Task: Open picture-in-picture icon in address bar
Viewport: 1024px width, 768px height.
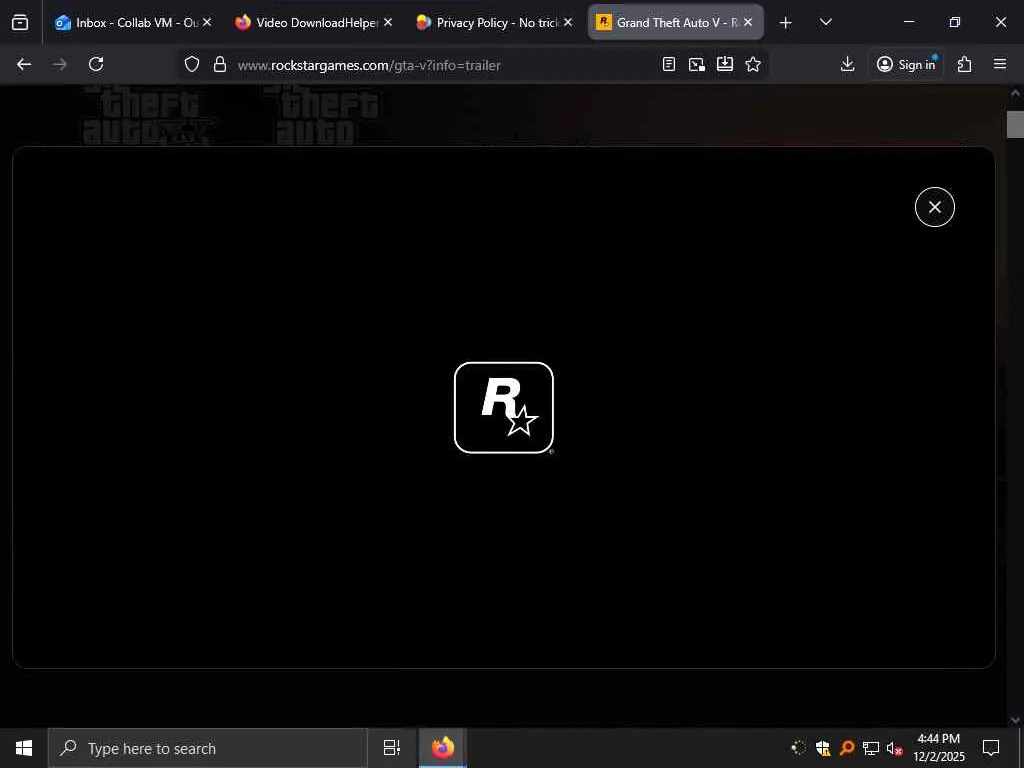Action: tap(697, 64)
